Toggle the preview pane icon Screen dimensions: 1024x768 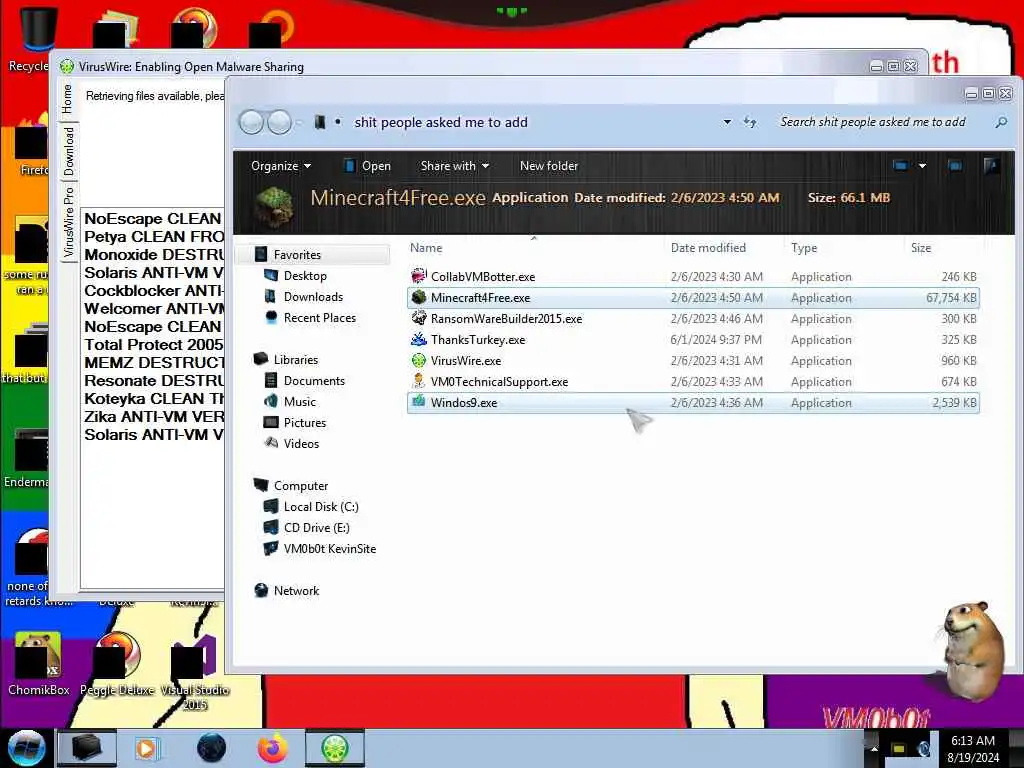pyautogui.click(x=955, y=166)
